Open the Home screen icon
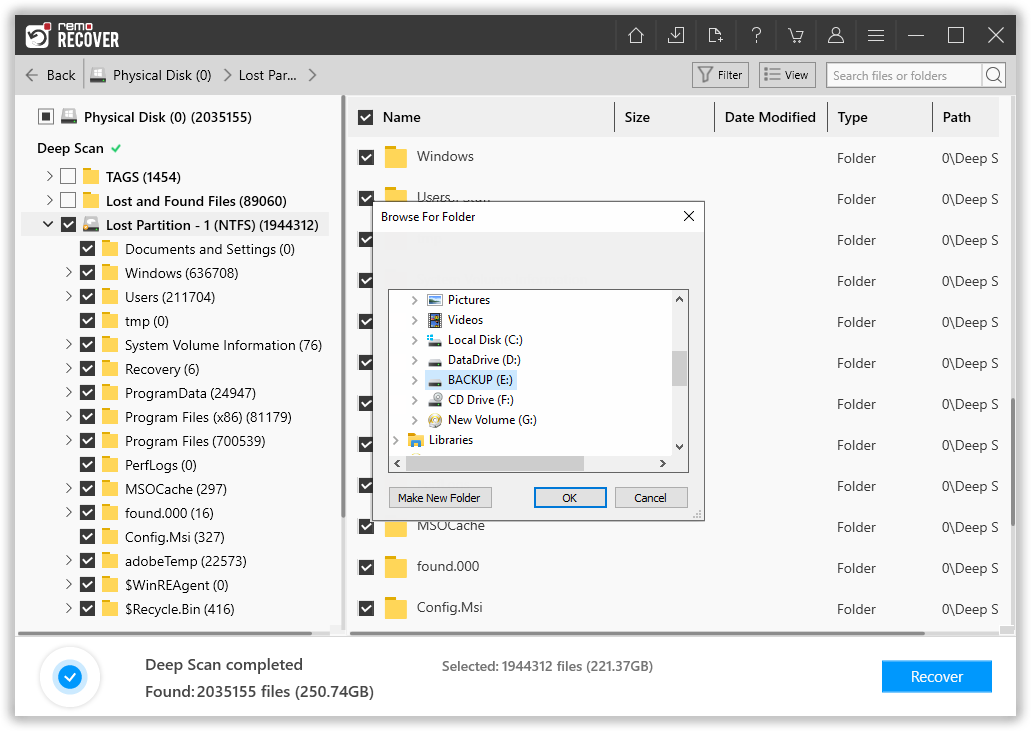This screenshot has height=731, width=1031. tap(636, 34)
